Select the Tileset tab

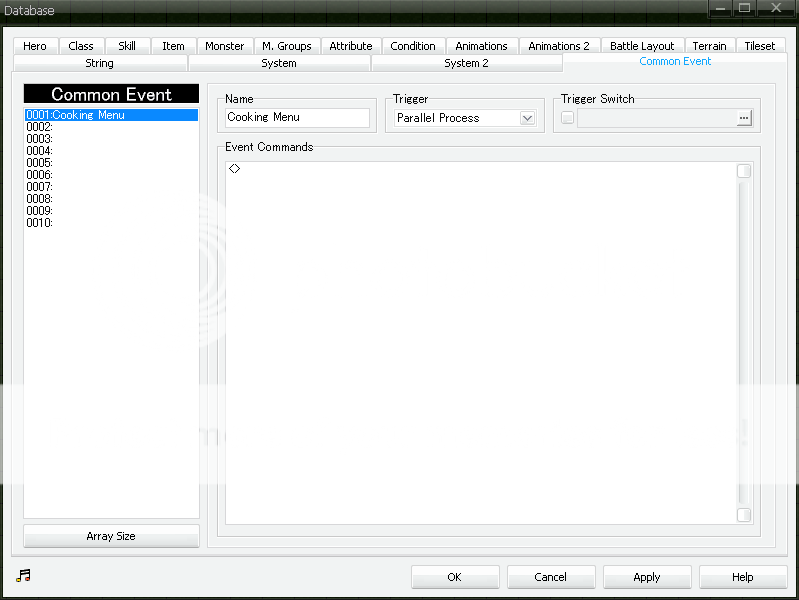[760, 46]
